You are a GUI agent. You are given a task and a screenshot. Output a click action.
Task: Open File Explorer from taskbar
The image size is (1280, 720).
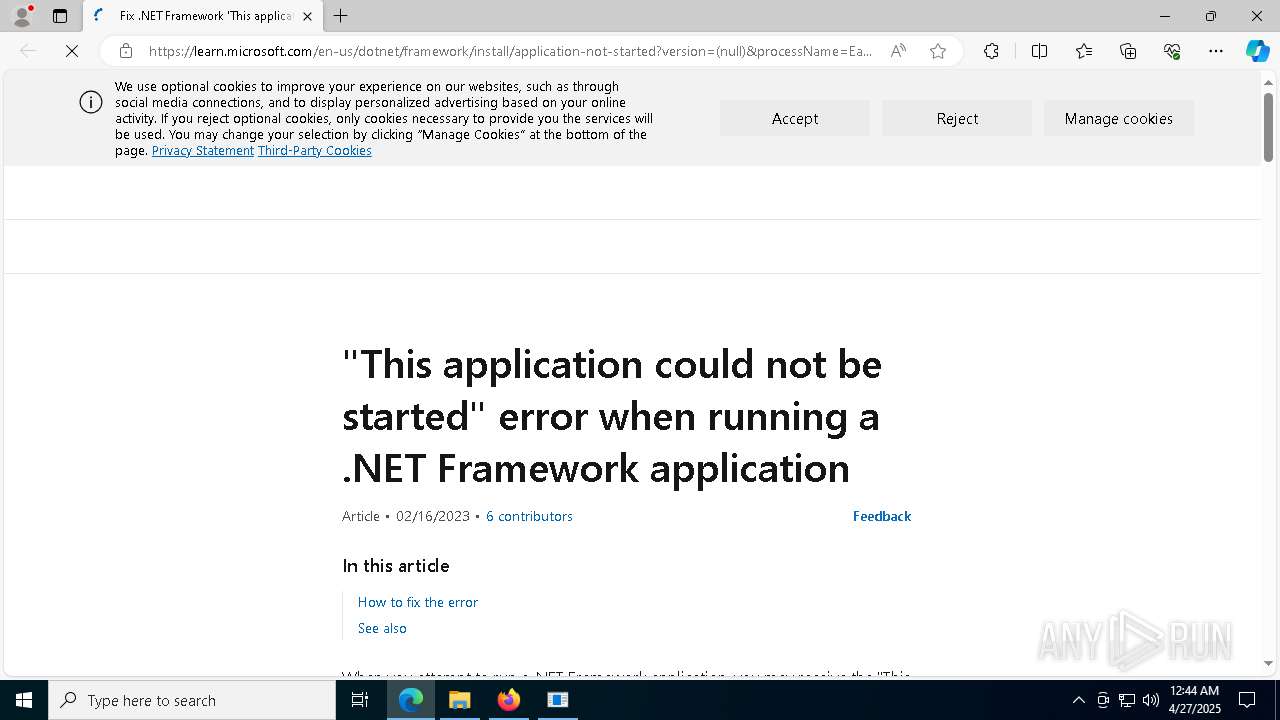click(x=460, y=700)
